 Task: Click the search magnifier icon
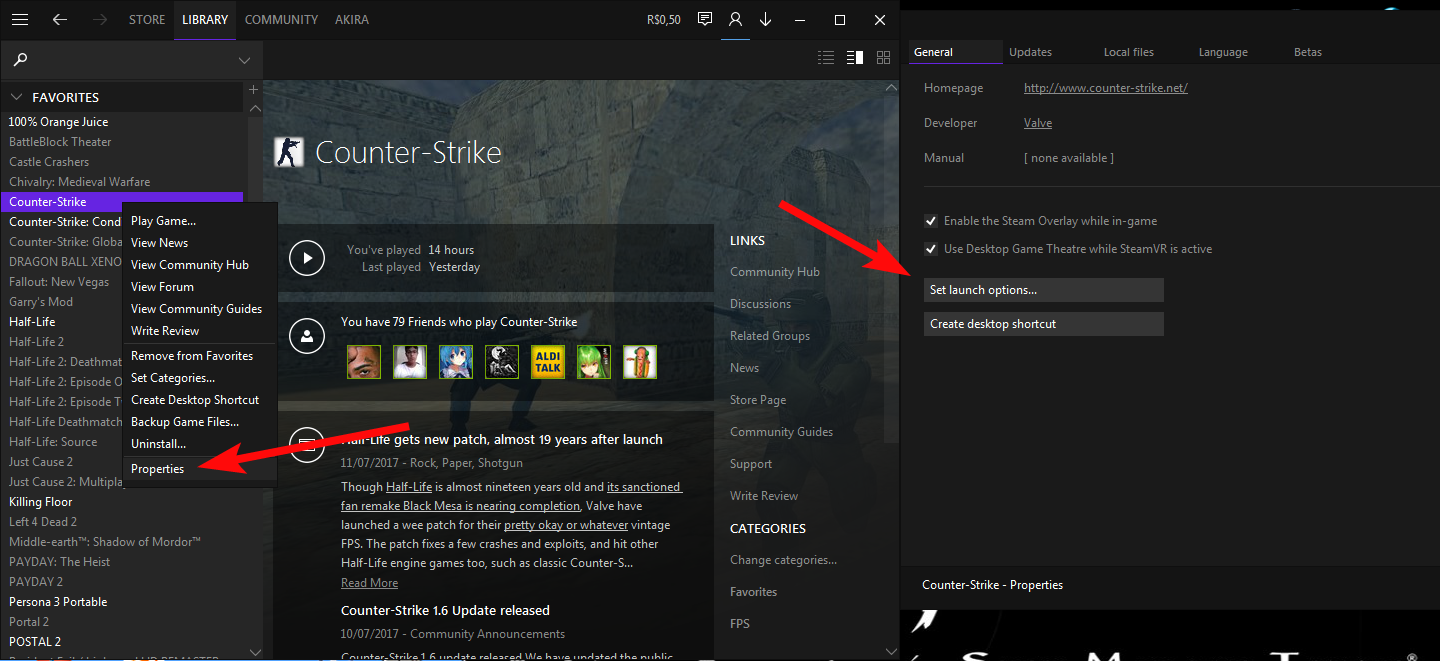(20, 60)
